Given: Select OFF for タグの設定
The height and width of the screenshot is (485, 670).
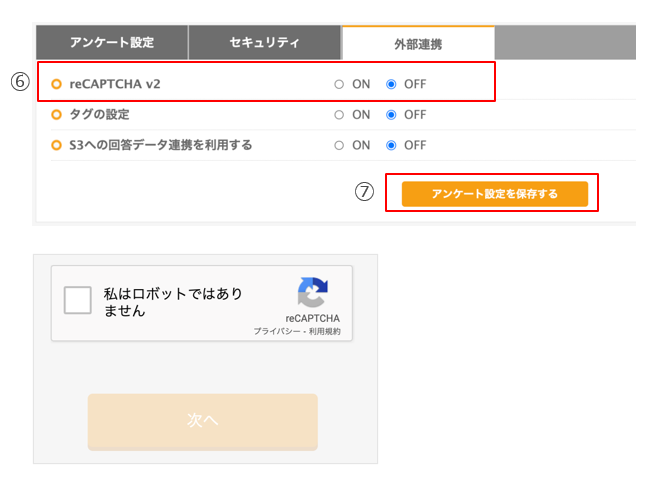Looking at the screenshot, I should coord(391,115).
